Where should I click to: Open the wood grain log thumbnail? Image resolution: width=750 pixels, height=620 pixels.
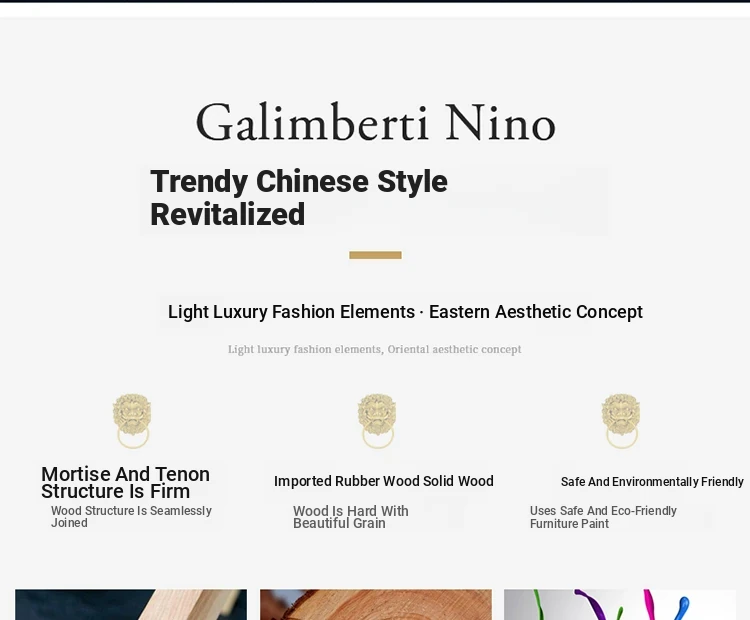376,605
